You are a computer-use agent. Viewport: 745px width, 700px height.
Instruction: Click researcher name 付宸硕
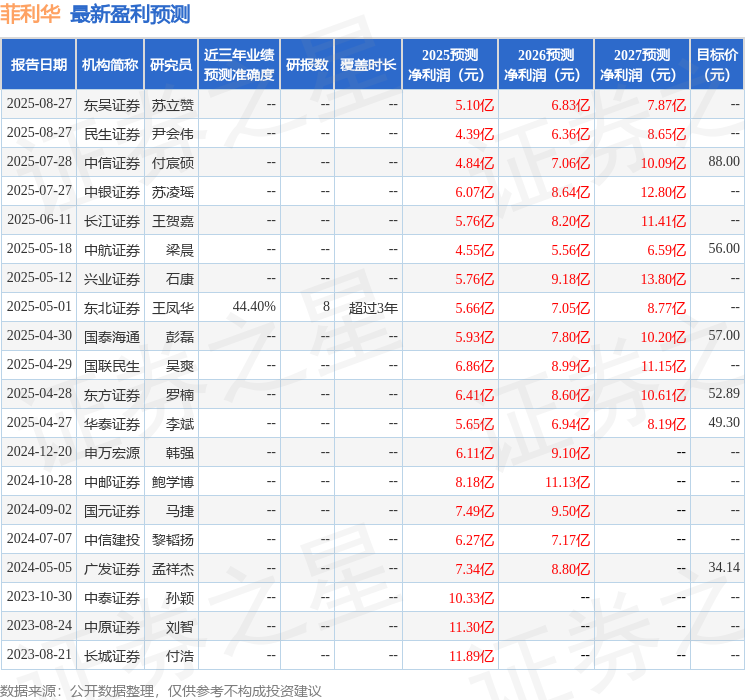[173, 163]
